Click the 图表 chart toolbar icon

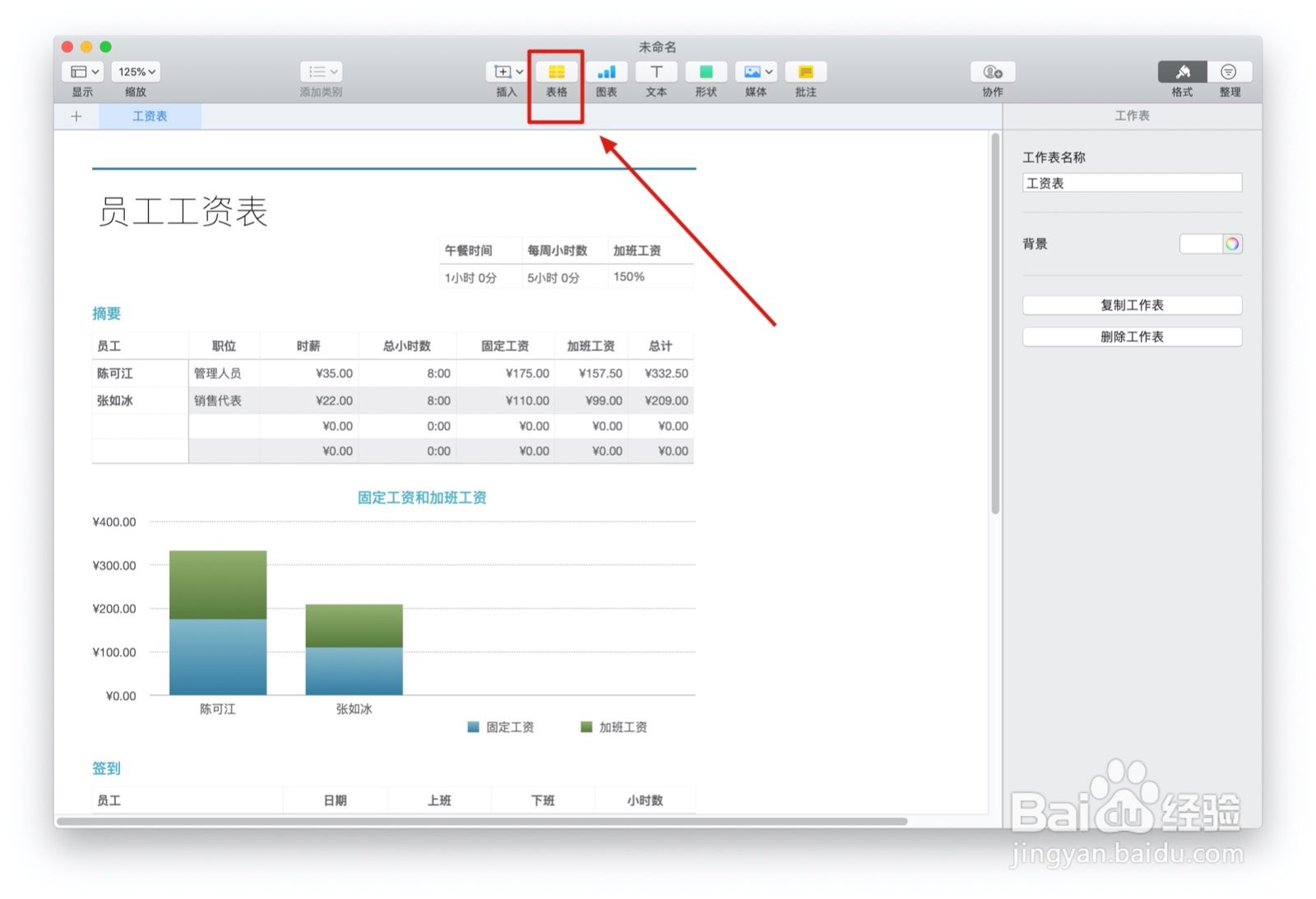[x=606, y=72]
